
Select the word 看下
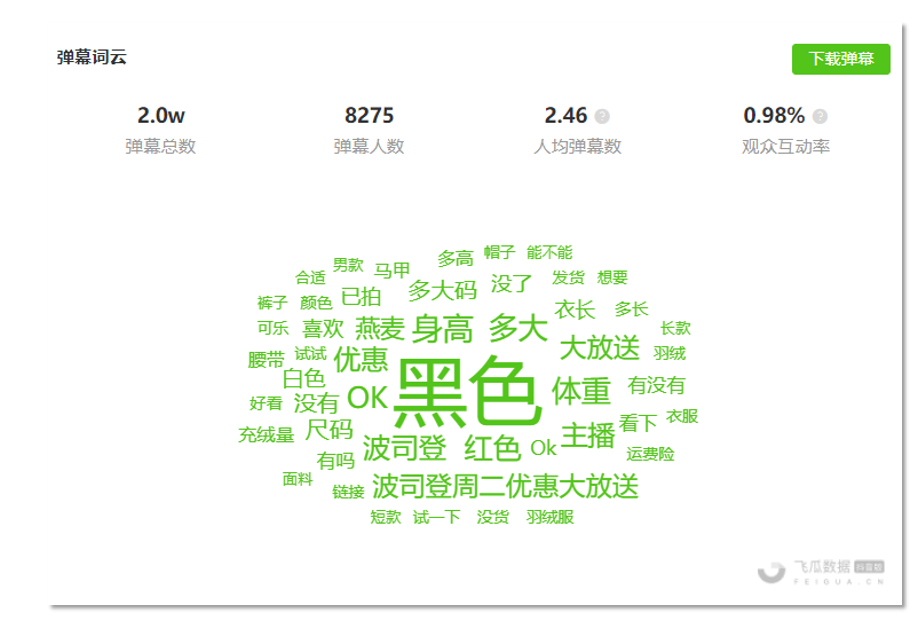tap(638, 423)
